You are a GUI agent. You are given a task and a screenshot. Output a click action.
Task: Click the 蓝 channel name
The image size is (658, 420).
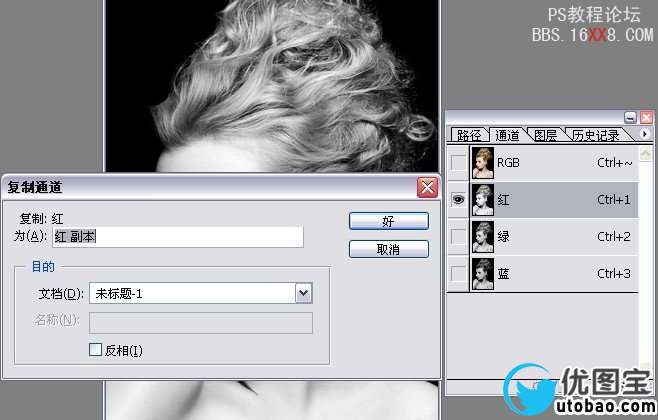pos(504,274)
